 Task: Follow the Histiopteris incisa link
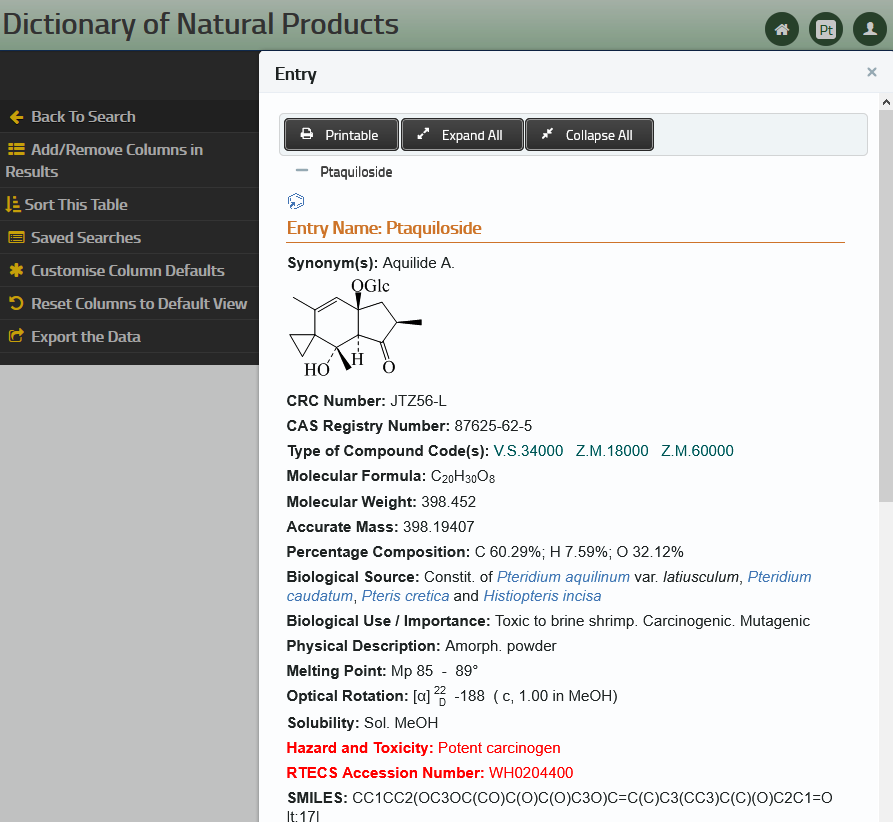click(542, 596)
